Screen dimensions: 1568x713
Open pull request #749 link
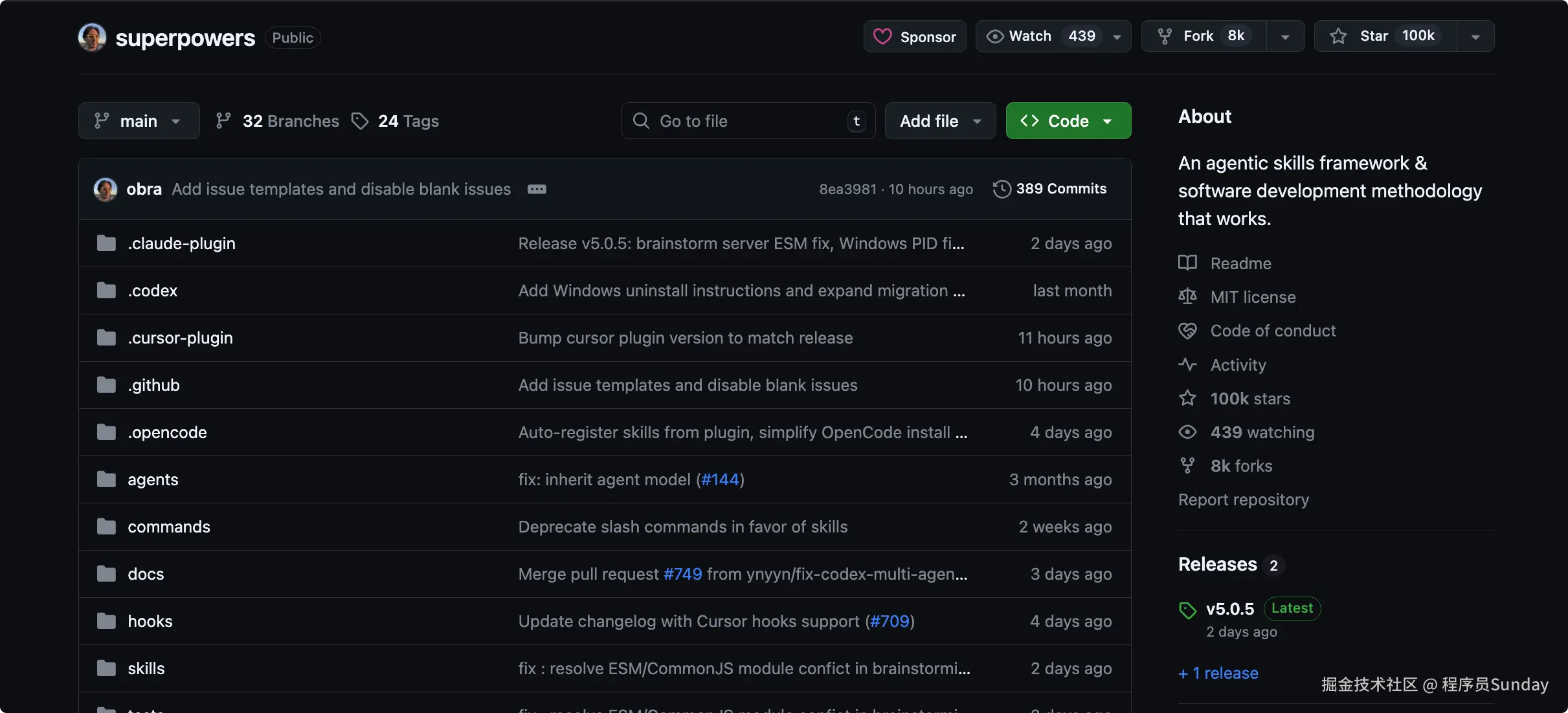[682, 574]
